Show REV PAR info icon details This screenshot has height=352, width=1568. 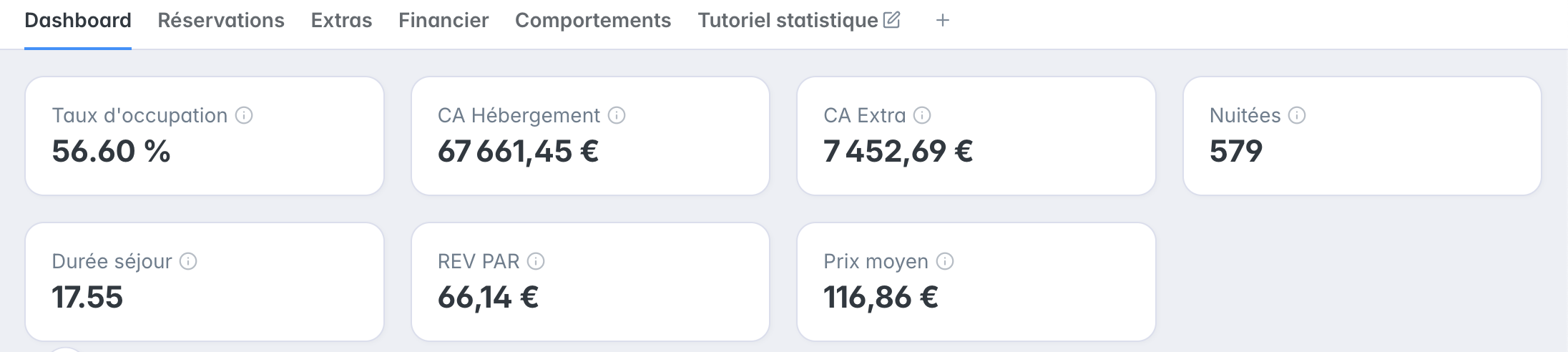pos(536,261)
